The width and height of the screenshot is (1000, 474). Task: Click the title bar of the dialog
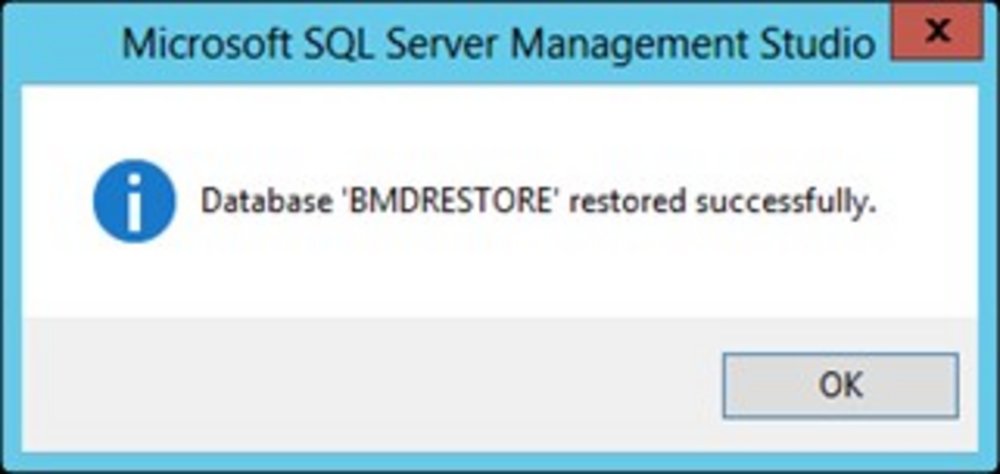tap(446, 42)
